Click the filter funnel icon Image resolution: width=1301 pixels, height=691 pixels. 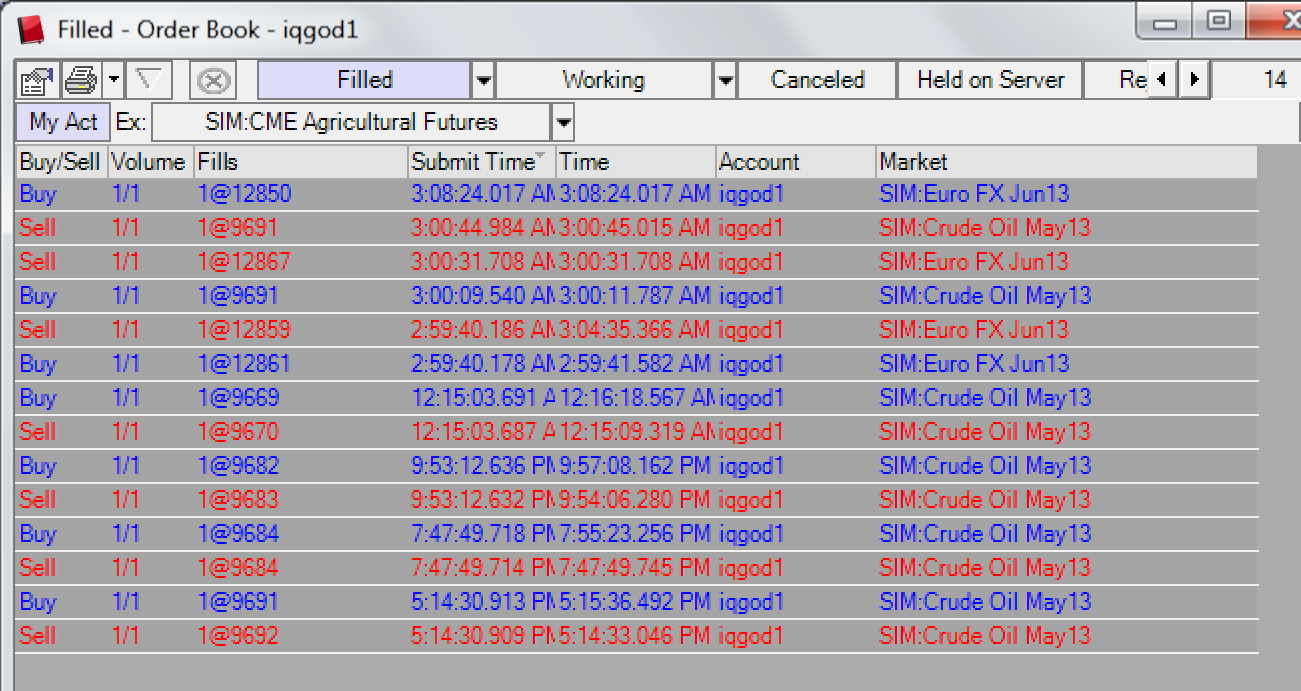click(x=150, y=80)
